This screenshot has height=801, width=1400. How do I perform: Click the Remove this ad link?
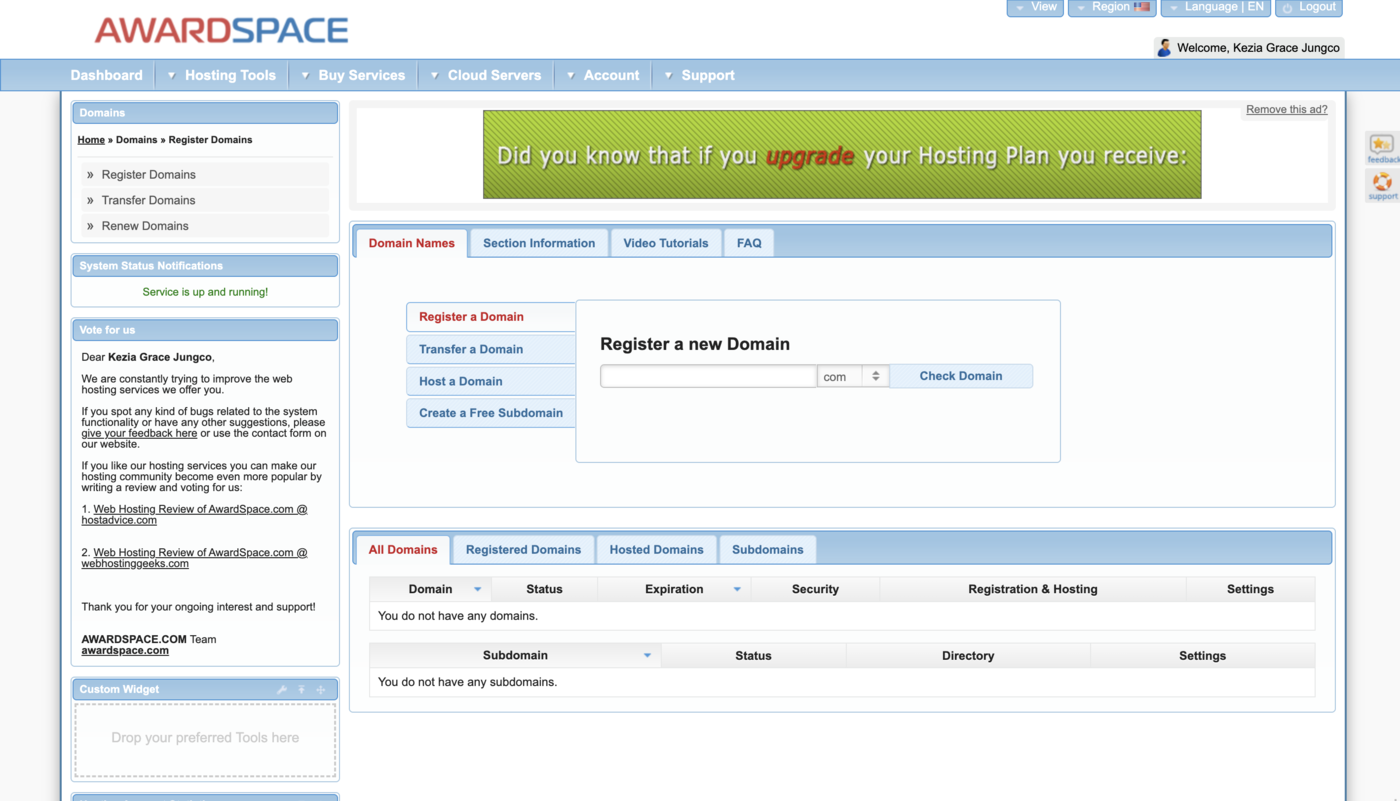tap(1286, 110)
